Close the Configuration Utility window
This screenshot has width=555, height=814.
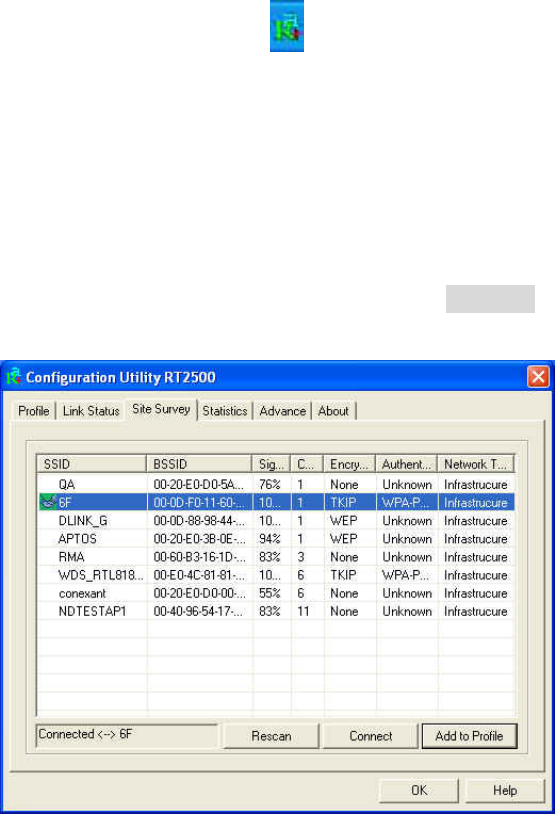coord(538,376)
